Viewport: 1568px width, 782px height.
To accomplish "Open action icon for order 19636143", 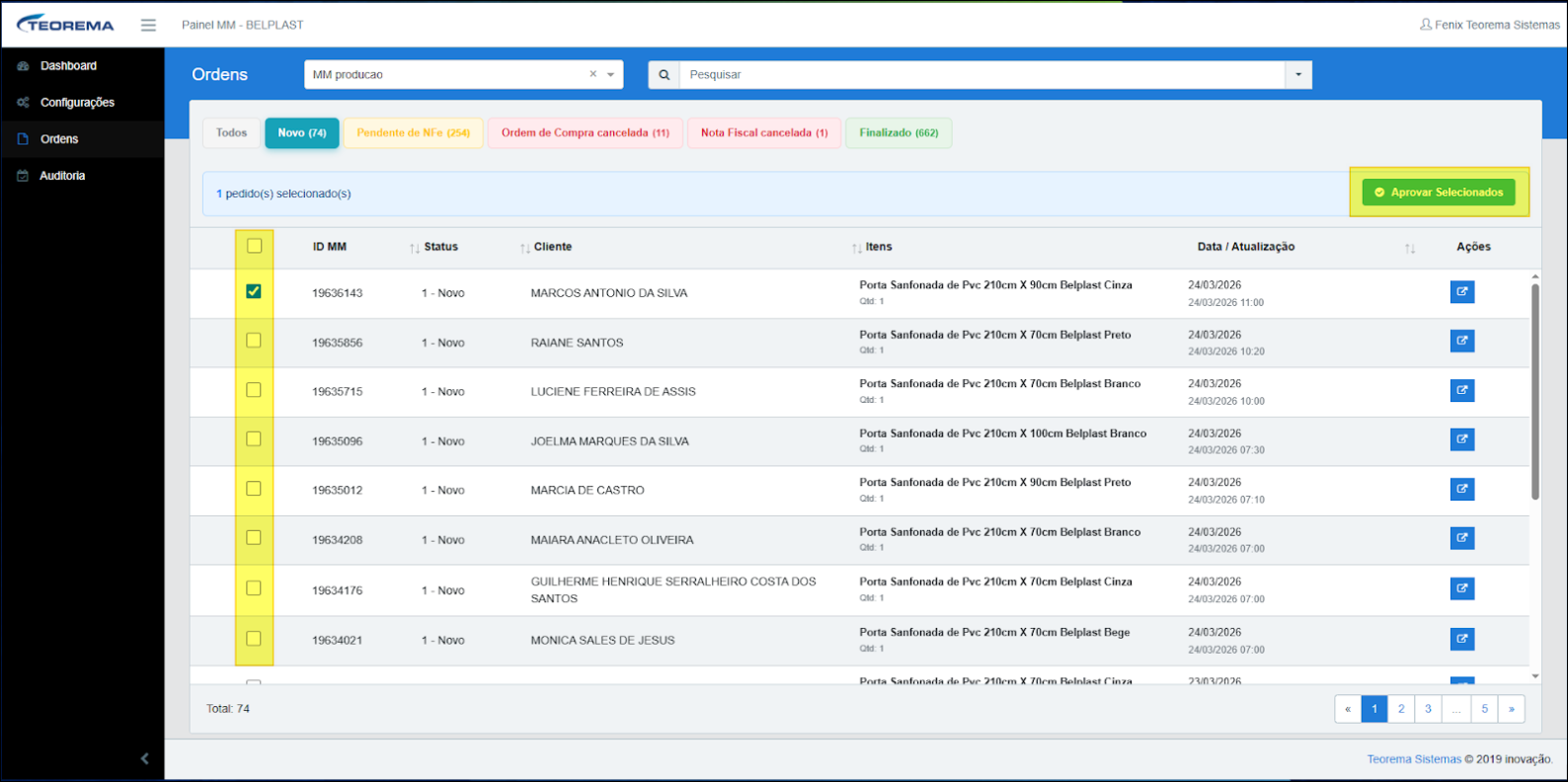I will [x=1461, y=292].
